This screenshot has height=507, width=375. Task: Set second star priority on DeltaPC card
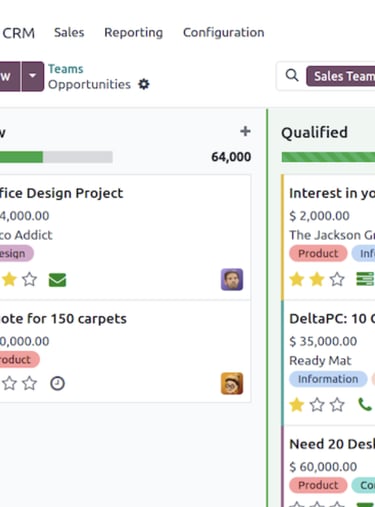pos(317,405)
